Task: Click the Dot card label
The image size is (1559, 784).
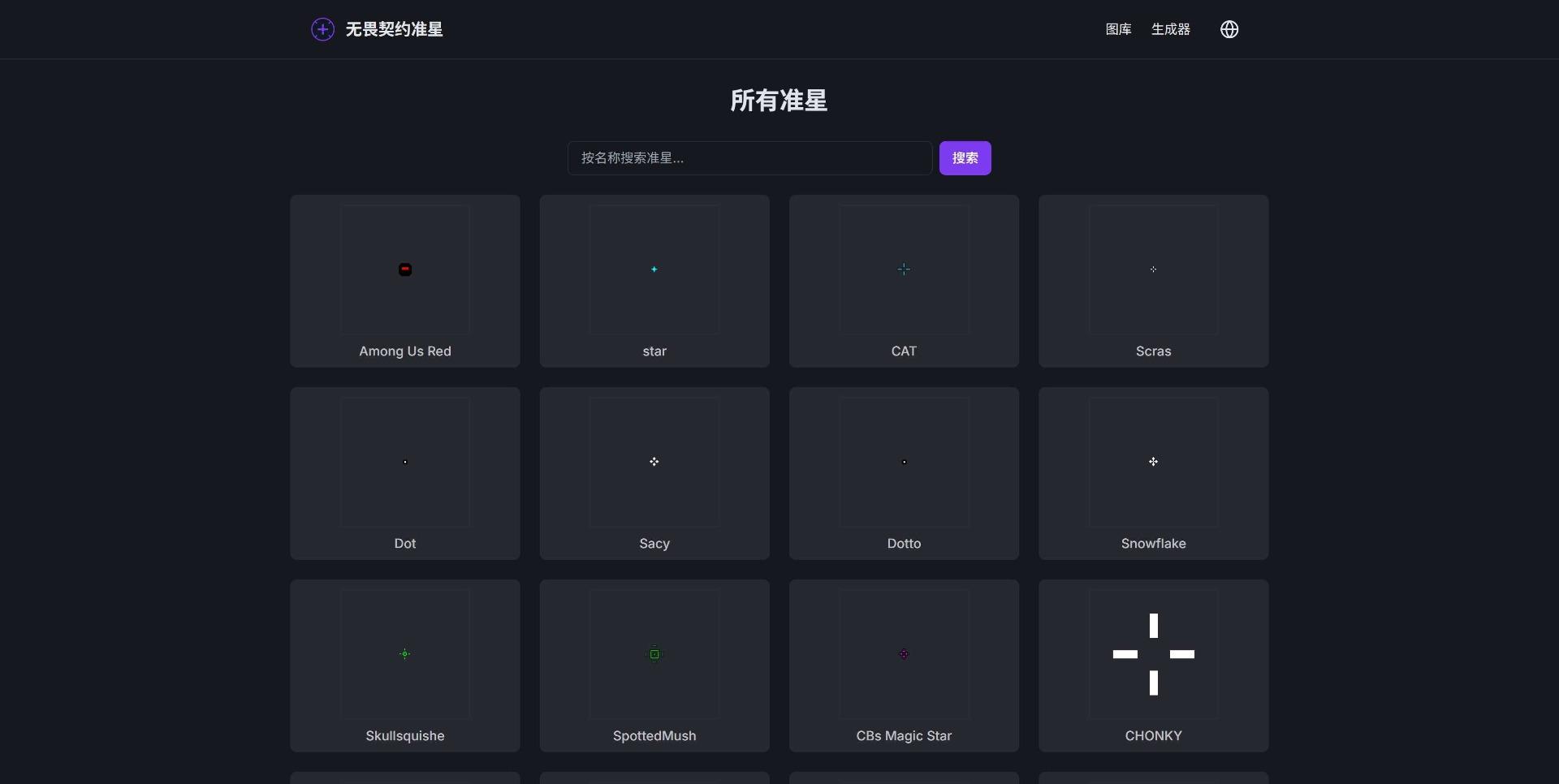Action: (x=405, y=543)
